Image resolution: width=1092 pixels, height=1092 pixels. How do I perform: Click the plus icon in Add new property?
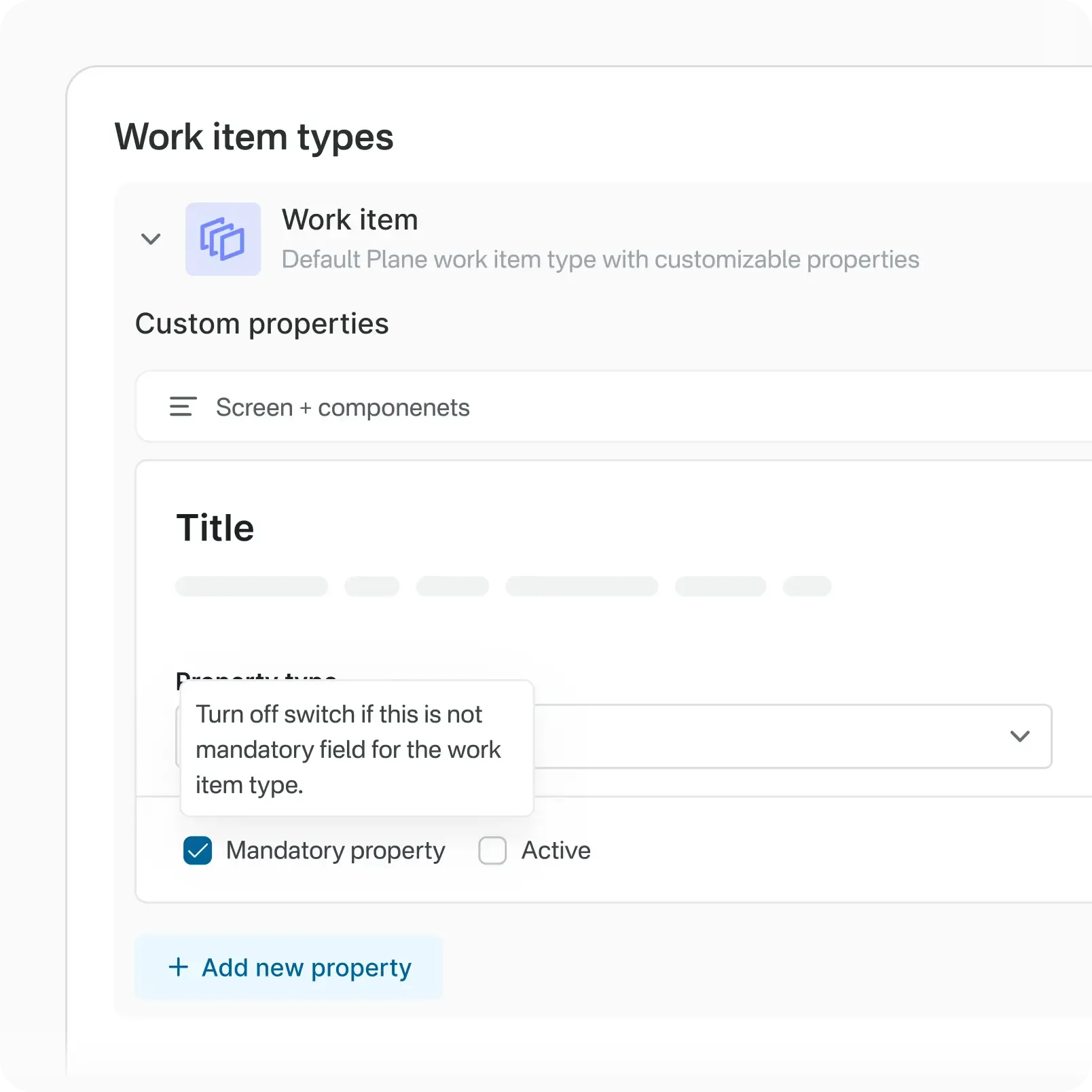pos(178,967)
